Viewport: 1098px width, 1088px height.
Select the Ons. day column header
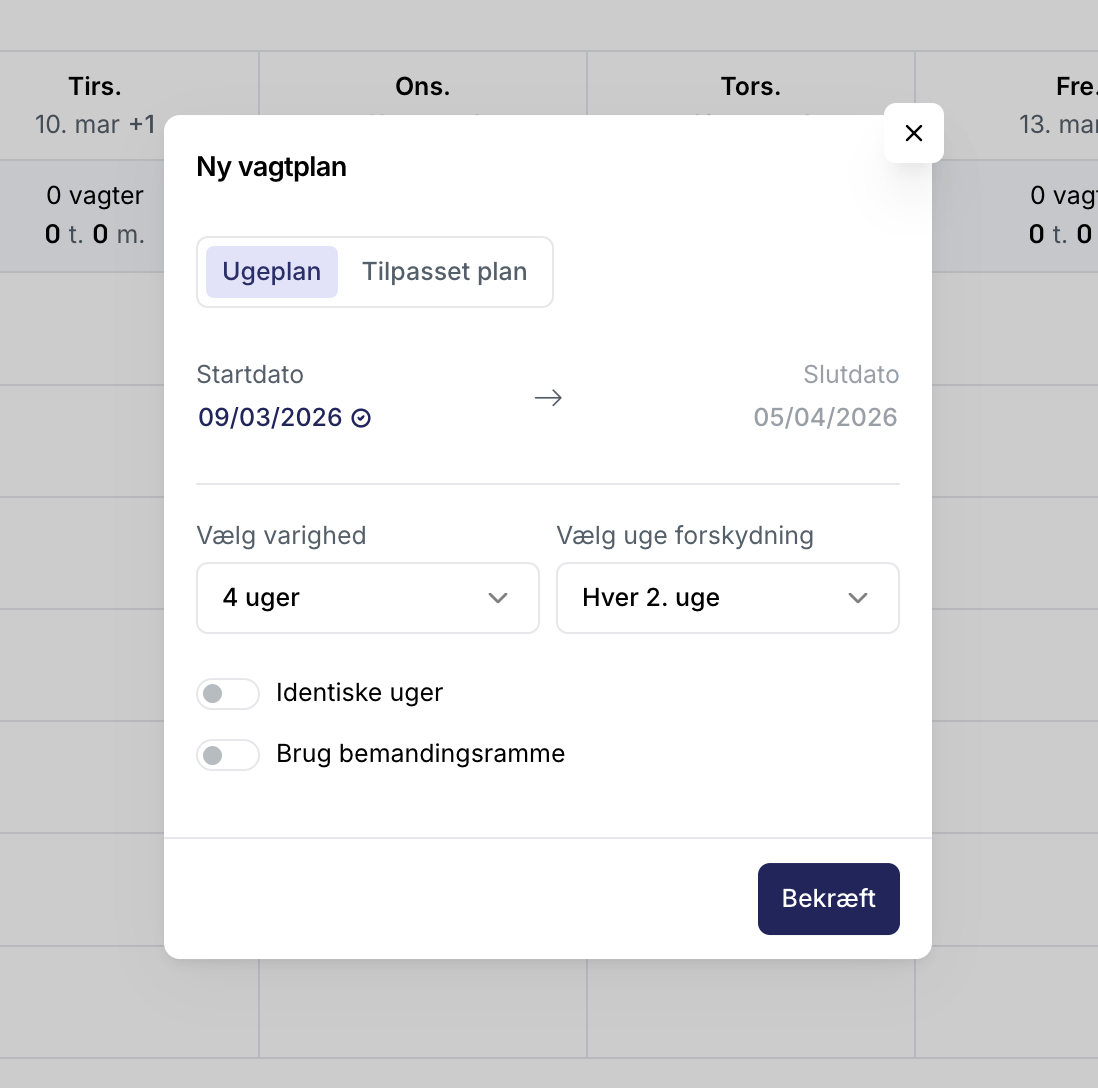[423, 86]
